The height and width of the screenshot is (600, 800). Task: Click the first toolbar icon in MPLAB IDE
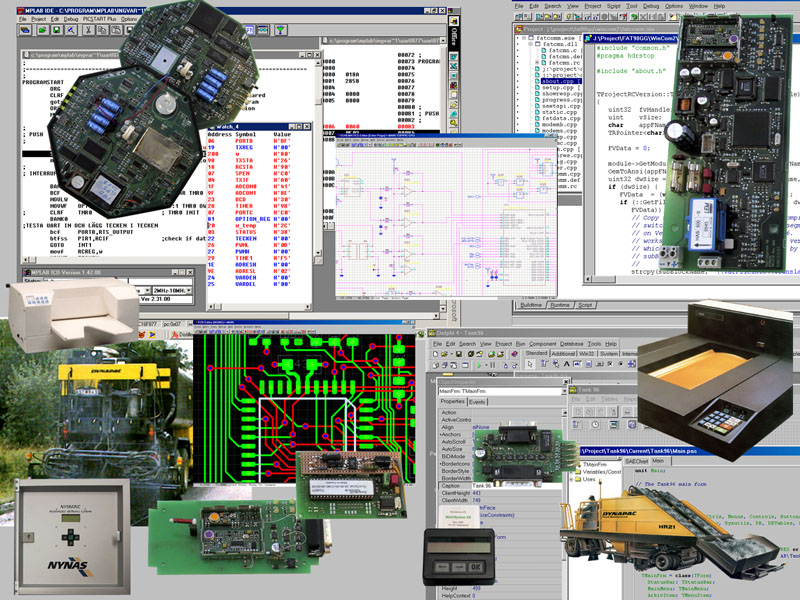tap(25, 31)
